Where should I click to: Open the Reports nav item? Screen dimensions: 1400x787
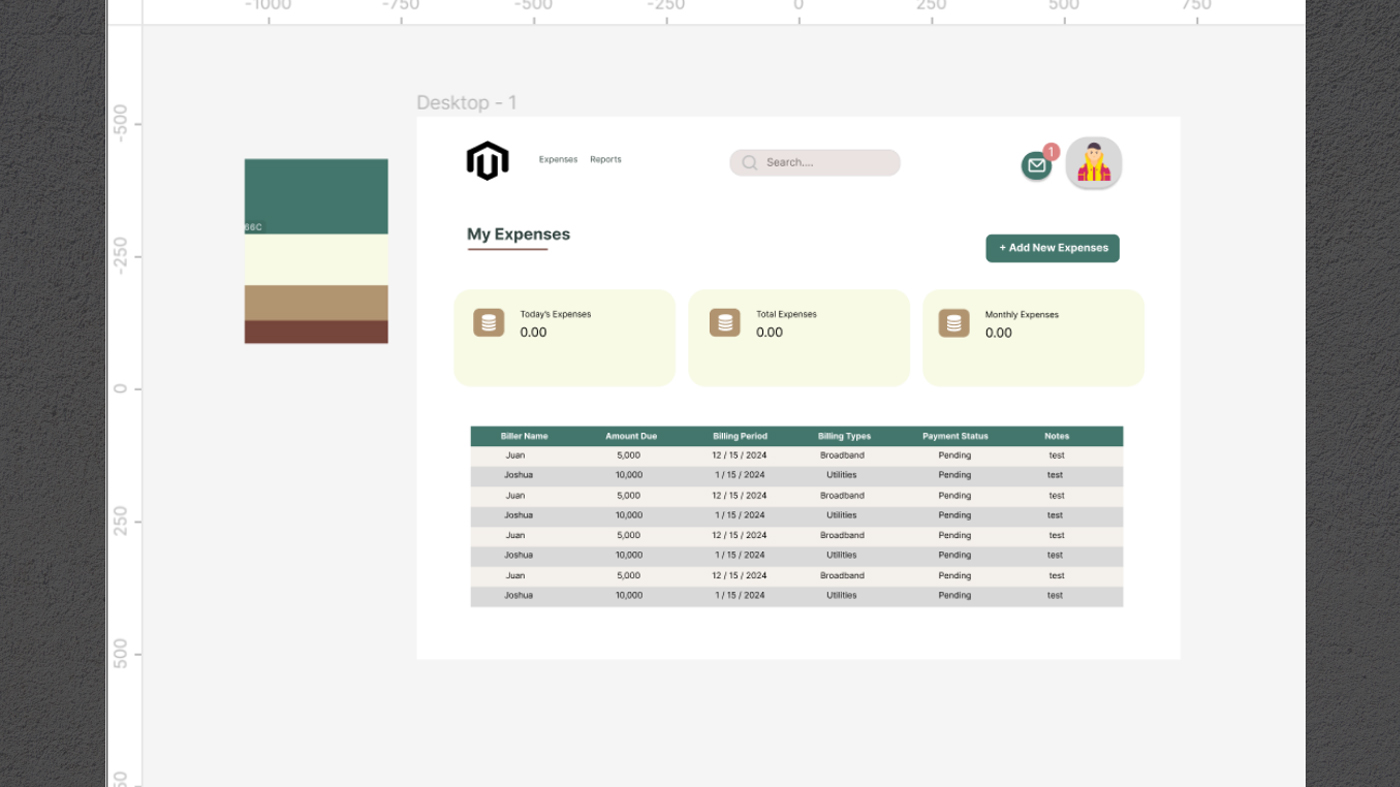pyautogui.click(x=605, y=160)
